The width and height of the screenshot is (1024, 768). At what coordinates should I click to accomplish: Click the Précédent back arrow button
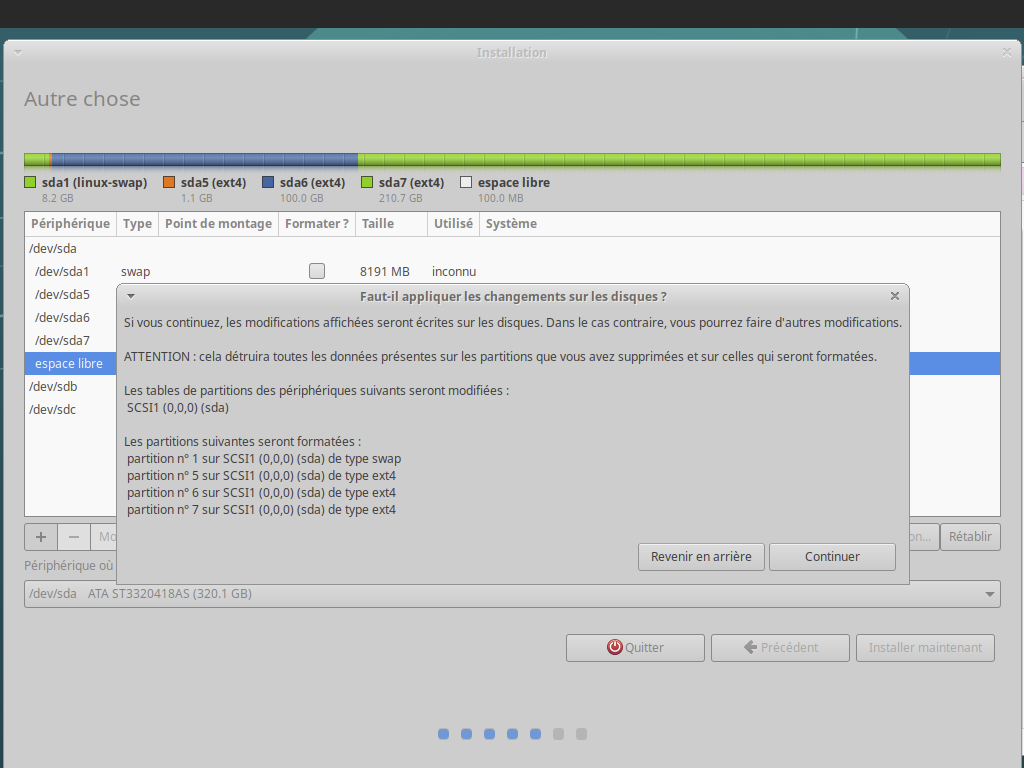pos(780,648)
